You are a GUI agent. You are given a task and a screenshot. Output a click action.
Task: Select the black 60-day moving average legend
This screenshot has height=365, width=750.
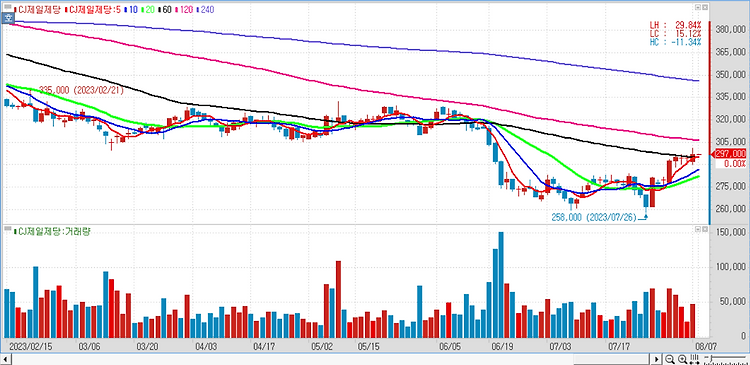coord(166,9)
